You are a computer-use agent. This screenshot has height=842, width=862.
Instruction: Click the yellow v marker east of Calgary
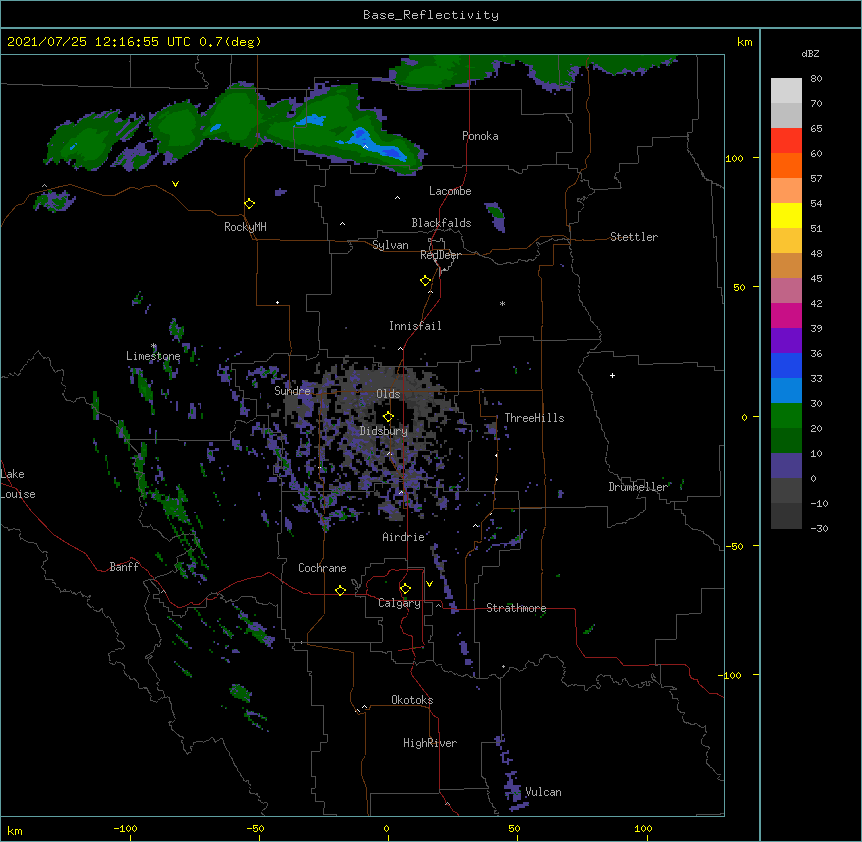[x=429, y=584]
